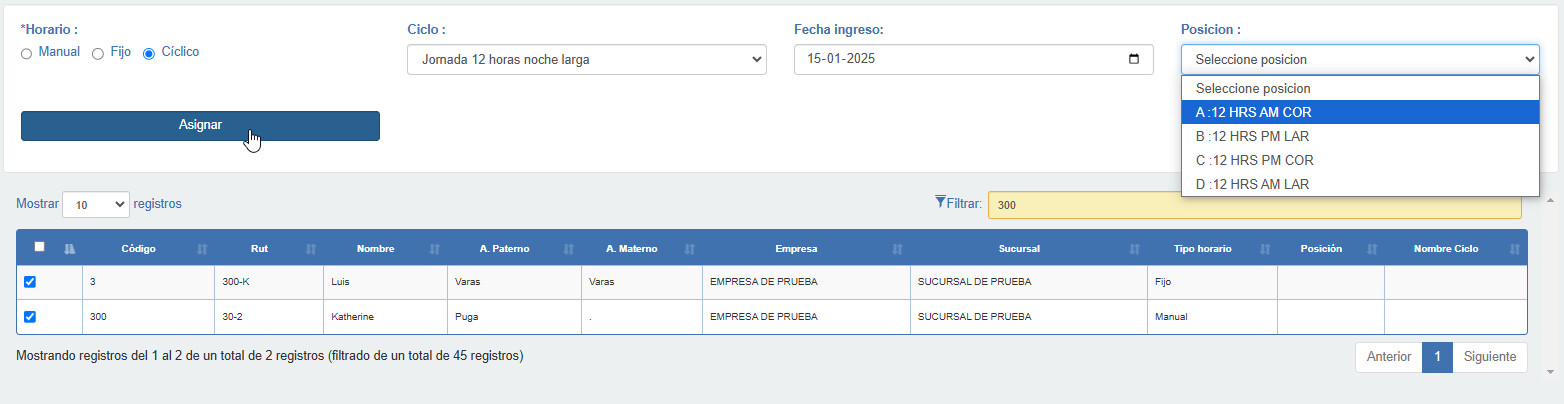Open calendar picker in Fecha ingreso
This screenshot has width=1564, height=404.
click(1133, 59)
